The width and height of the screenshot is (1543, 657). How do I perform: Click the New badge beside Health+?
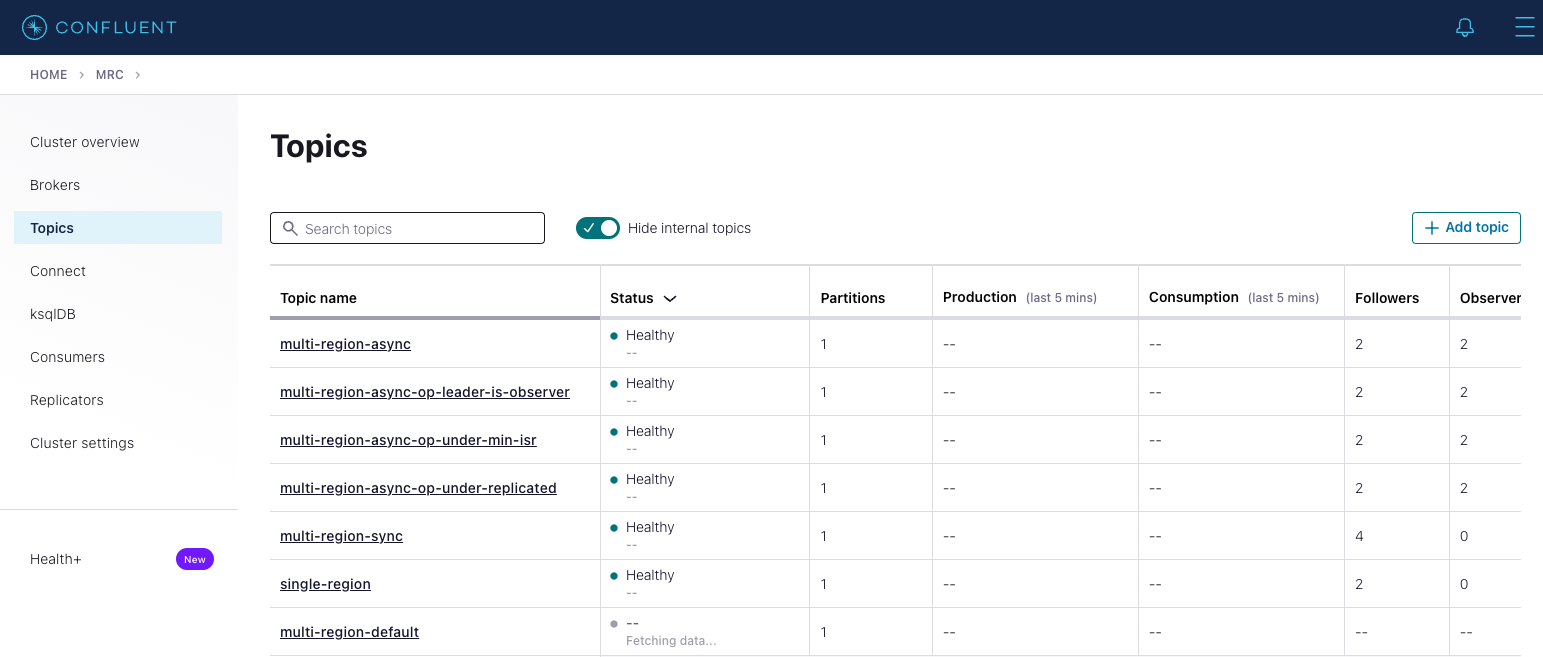(195, 559)
